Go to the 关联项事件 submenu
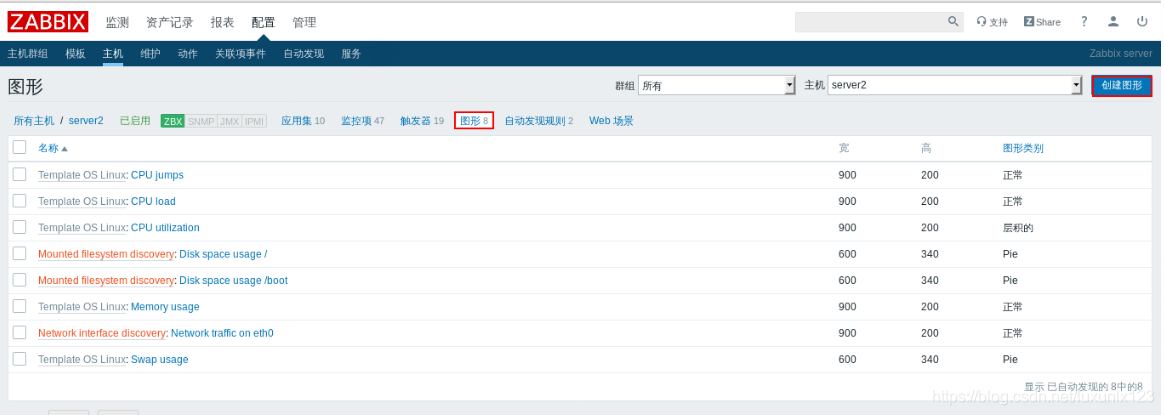The height and width of the screenshot is (415, 1164). (x=241, y=53)
